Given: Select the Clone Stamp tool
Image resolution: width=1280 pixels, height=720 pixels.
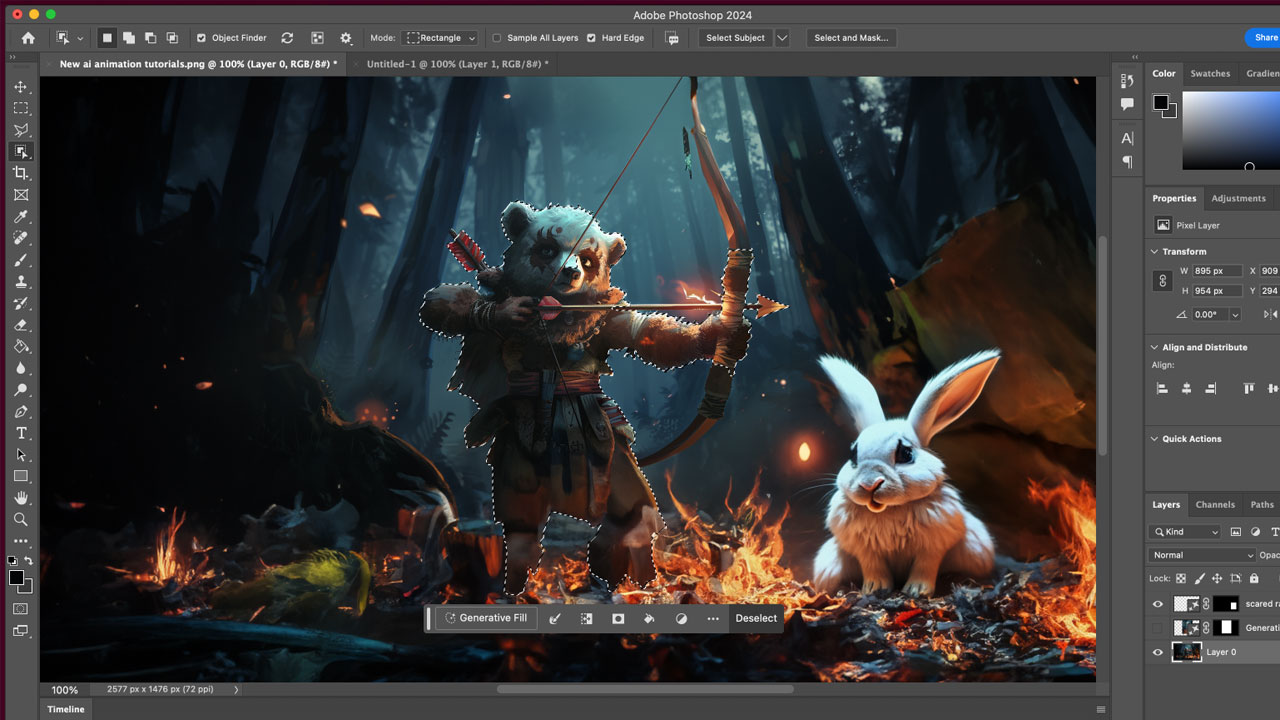Looking at the screenshot, I should tap(20, 282).
